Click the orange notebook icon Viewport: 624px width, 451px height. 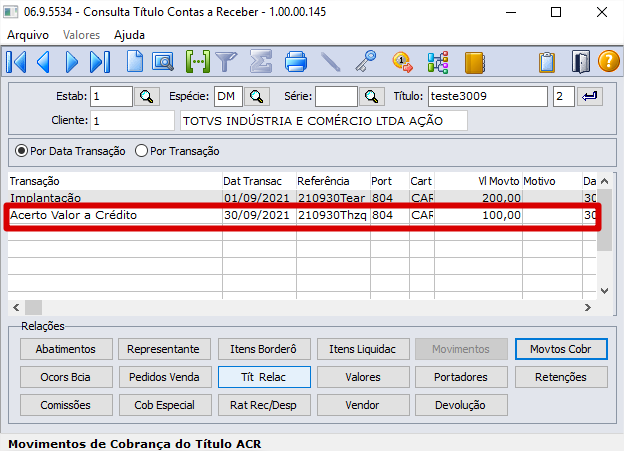coord(474,62)
